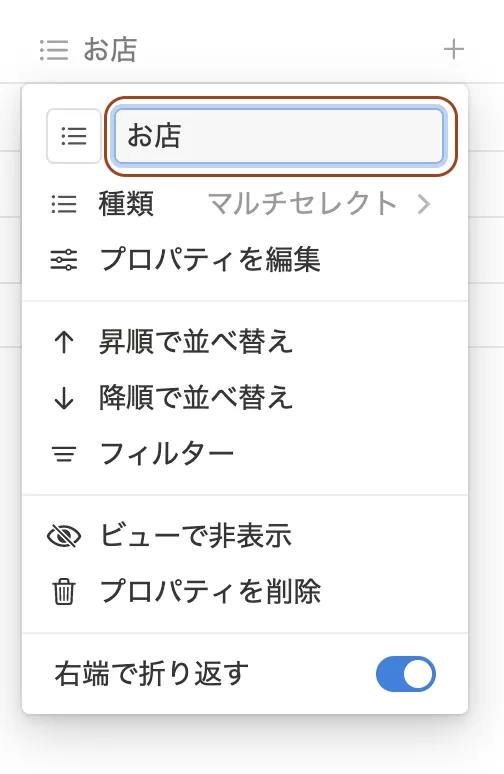Click the trash can icon

click(x=64, y=592)
